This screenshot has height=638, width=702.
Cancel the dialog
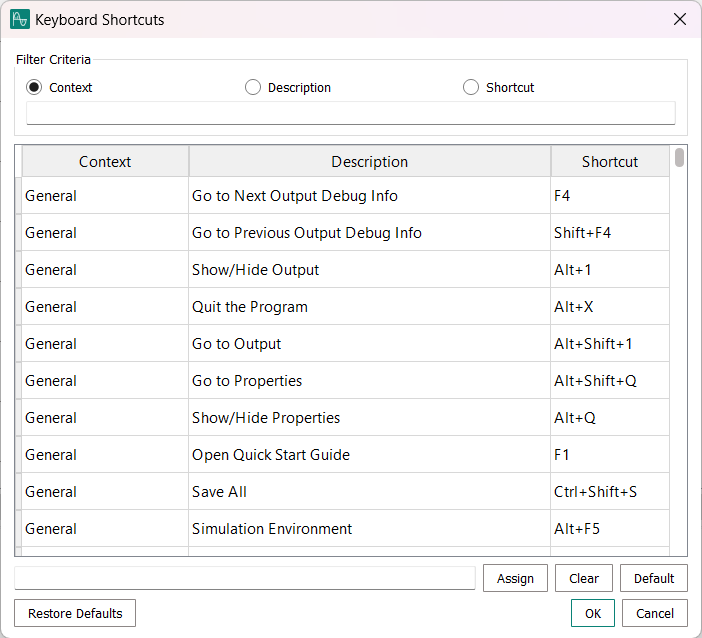(655, 613)
